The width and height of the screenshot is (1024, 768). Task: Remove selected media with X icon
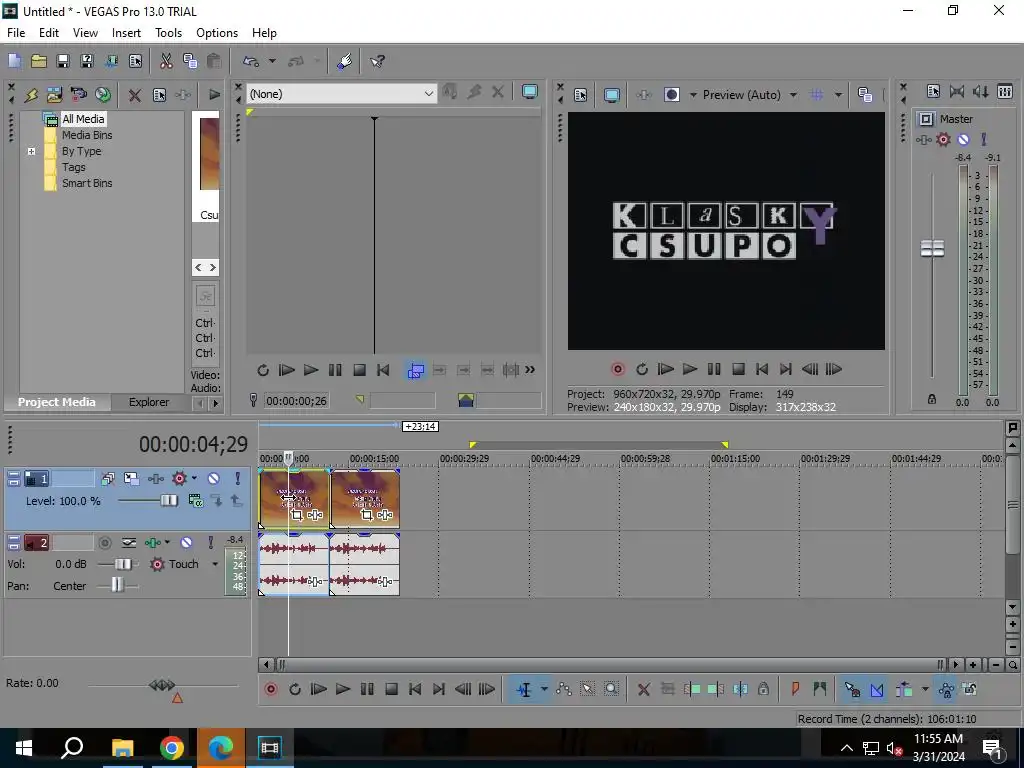coord(135,95)
